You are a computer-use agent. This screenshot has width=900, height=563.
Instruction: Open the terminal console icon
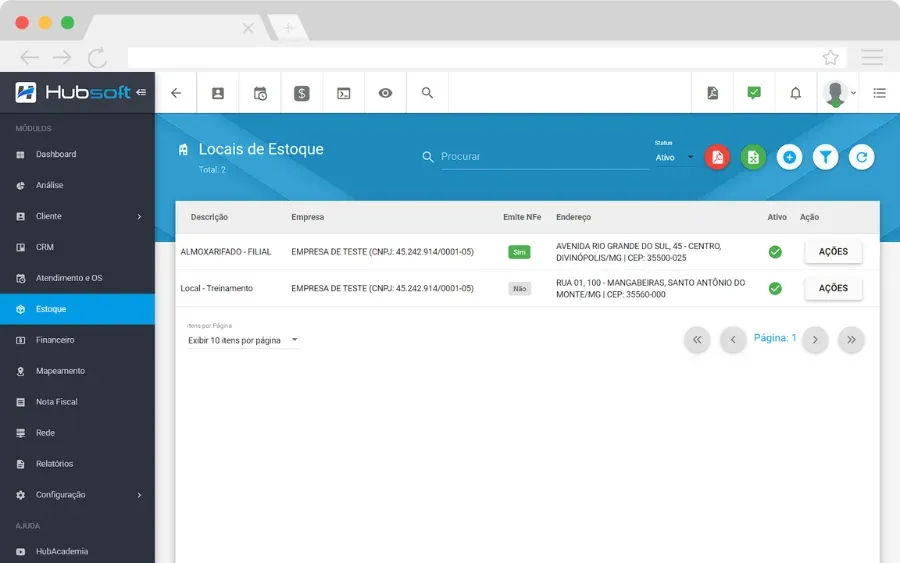[x=344, y=93]
